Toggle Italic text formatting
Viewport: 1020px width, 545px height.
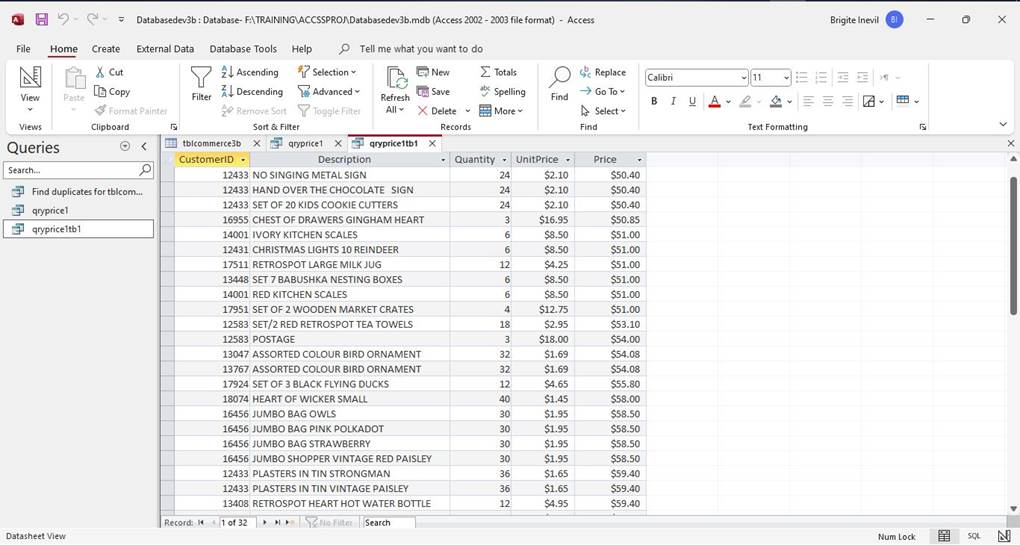pyautogui.click(x=673, y=101)
